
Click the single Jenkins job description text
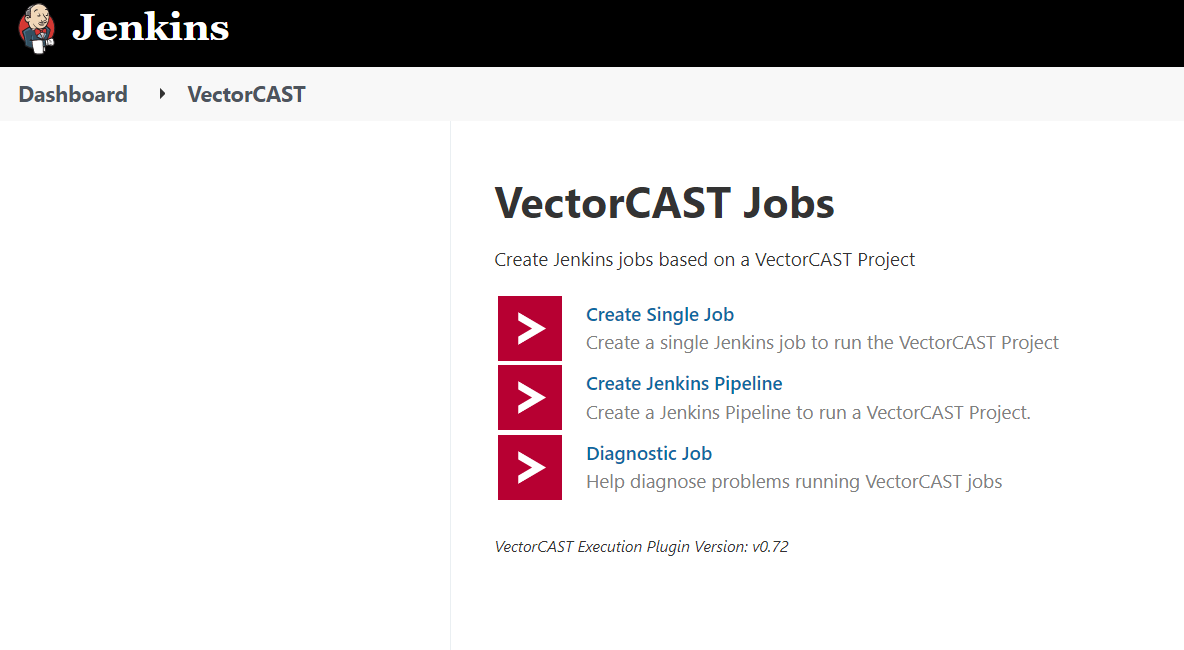pos(822,343)
